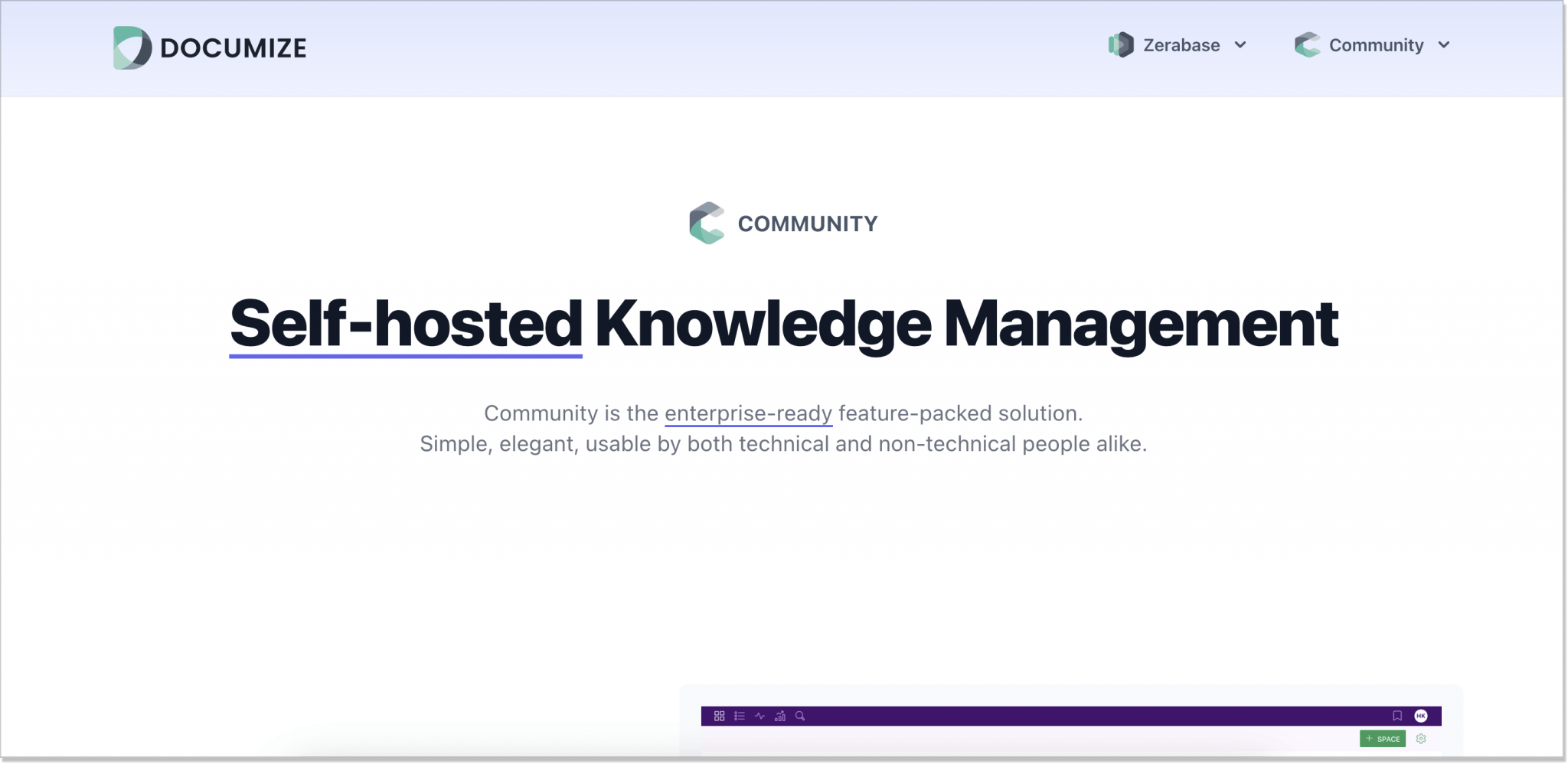Viewport: 1568px width, 764px height.
Task: Open the Community dropdown menu
Action: 1374,45
